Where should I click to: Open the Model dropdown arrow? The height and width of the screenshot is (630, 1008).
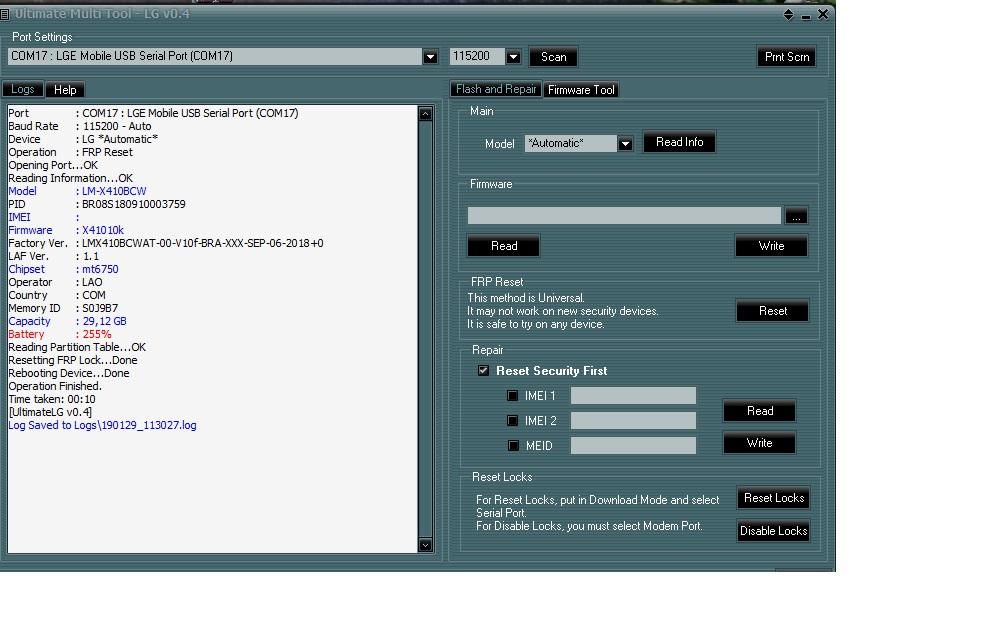[x=625, y=144]
